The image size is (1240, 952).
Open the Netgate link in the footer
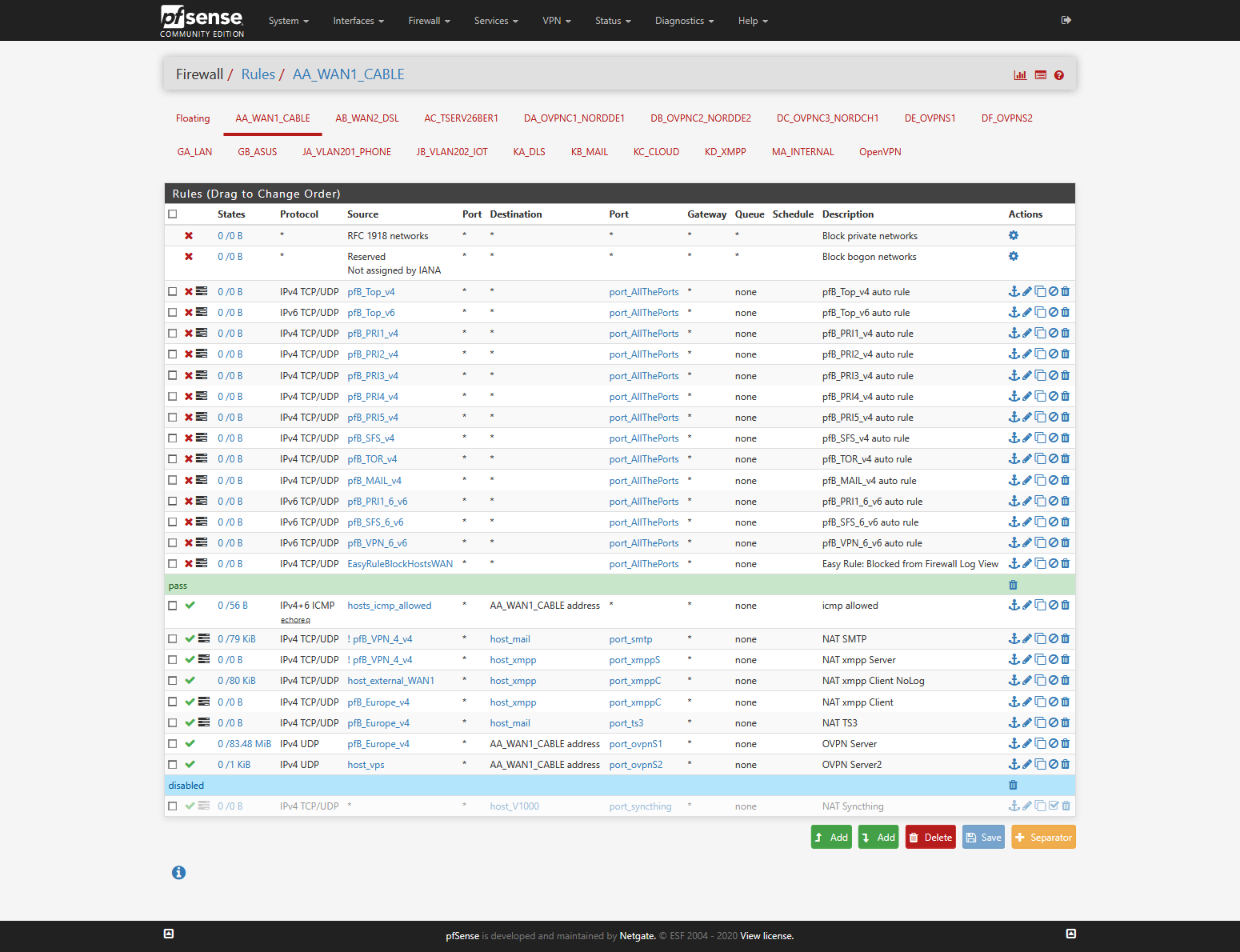637,936
